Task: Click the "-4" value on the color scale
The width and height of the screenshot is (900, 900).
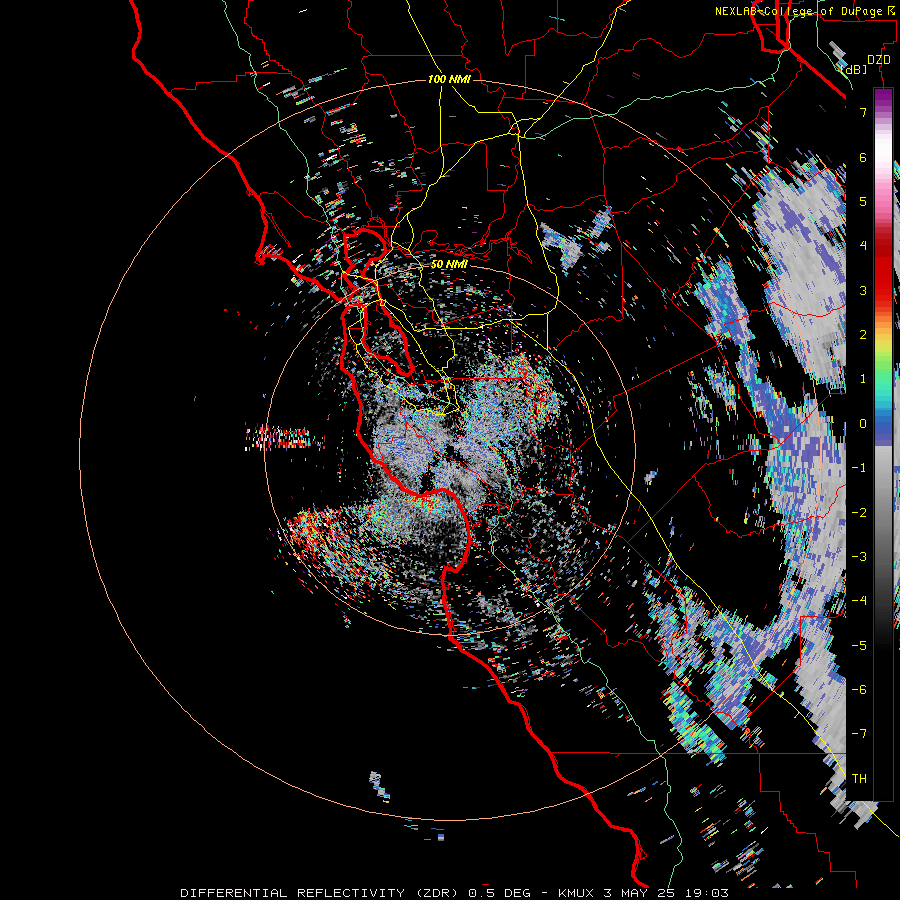Action: [x=859, y=601]
